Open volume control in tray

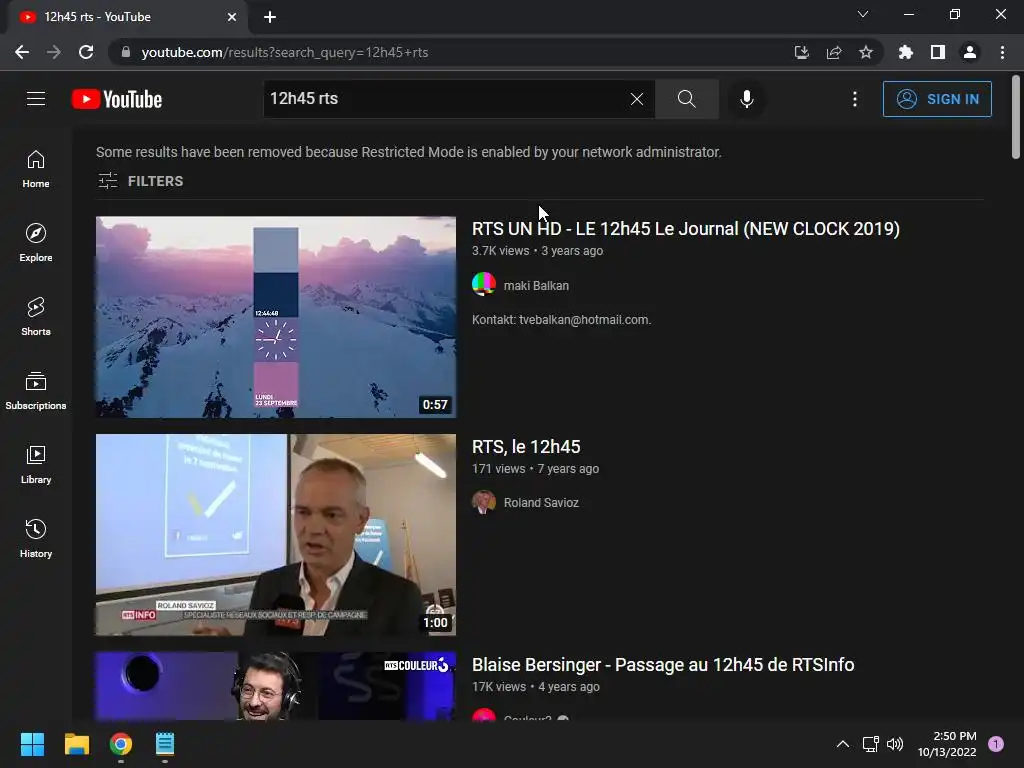[895, 744]
